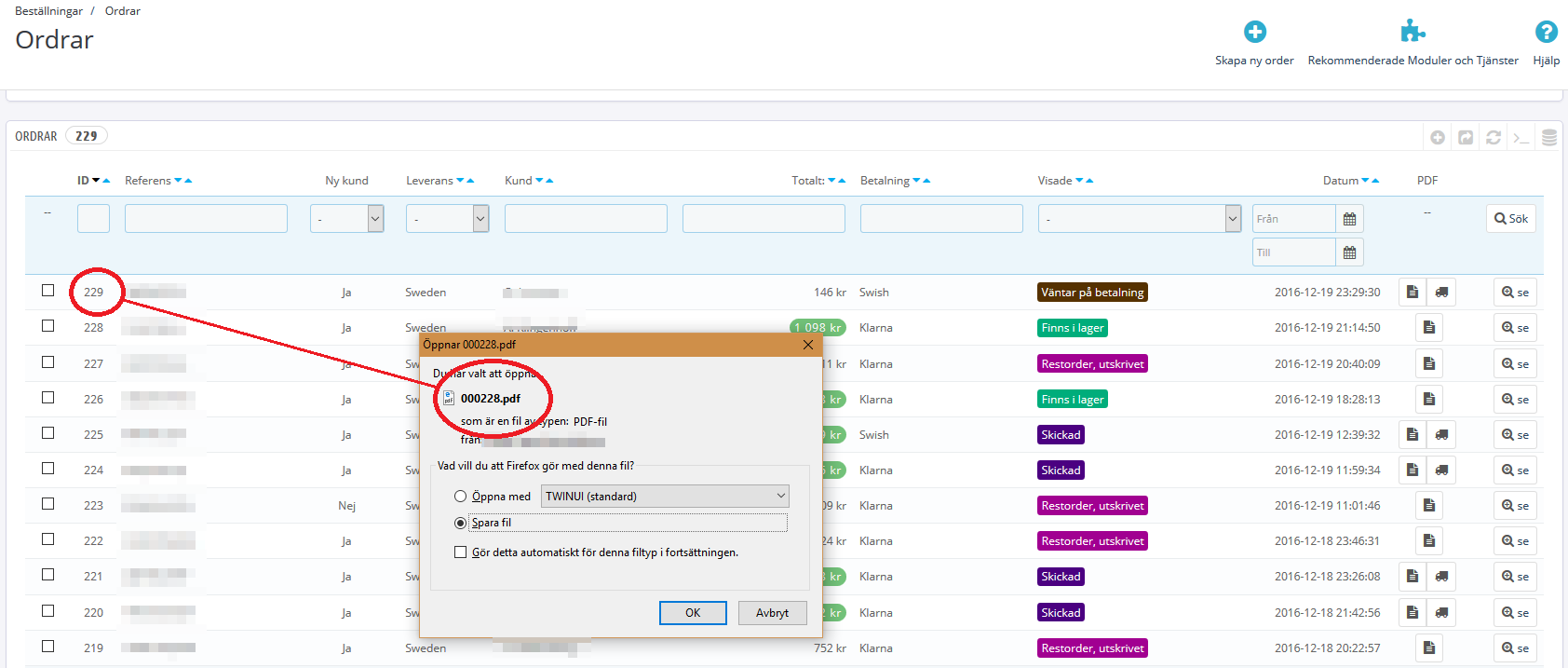Open the Ny kund filter dropdown

point(346,219)
